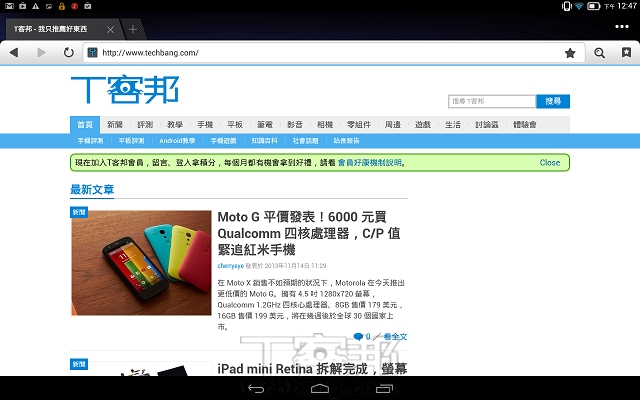Open bookmarks list icon in toolbar

[x=626, y=52]
